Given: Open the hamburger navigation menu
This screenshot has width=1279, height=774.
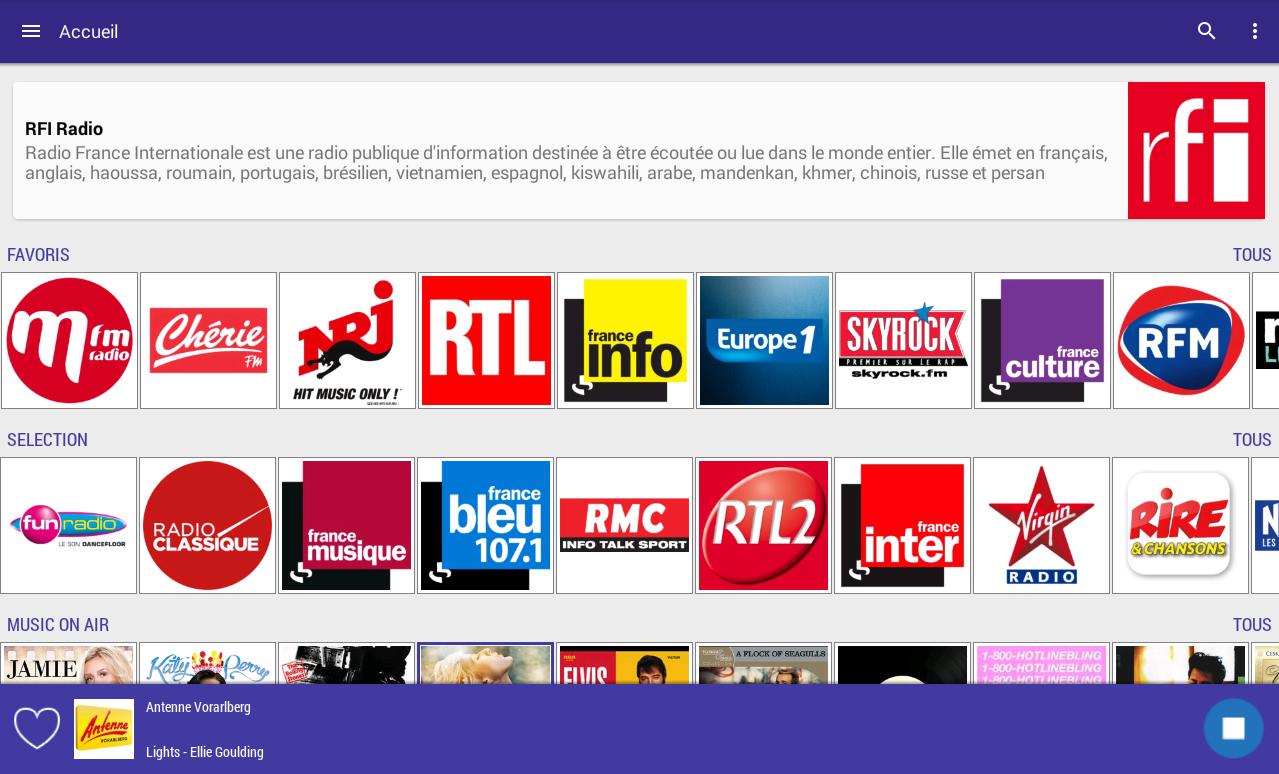Looking at the screenshot, I should tap(31, 31).
